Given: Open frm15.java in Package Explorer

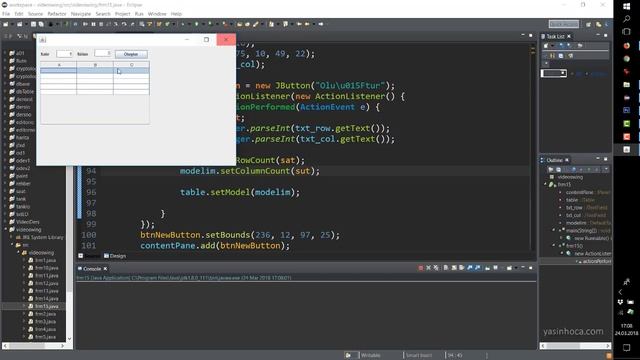Looking at the screenshot, I should point(46,306).
